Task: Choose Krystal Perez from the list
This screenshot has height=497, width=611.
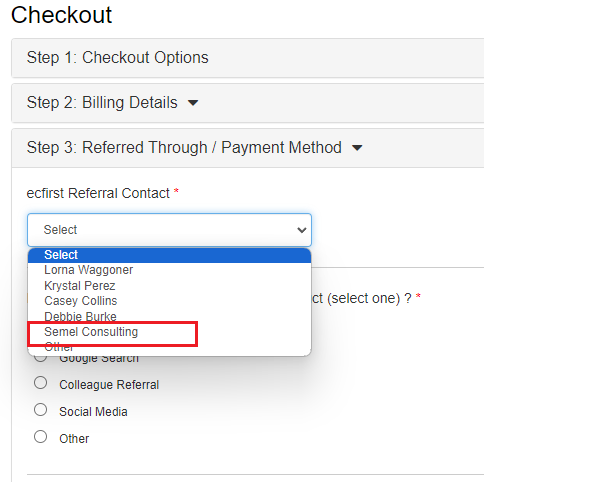Action: coord(170,286)
